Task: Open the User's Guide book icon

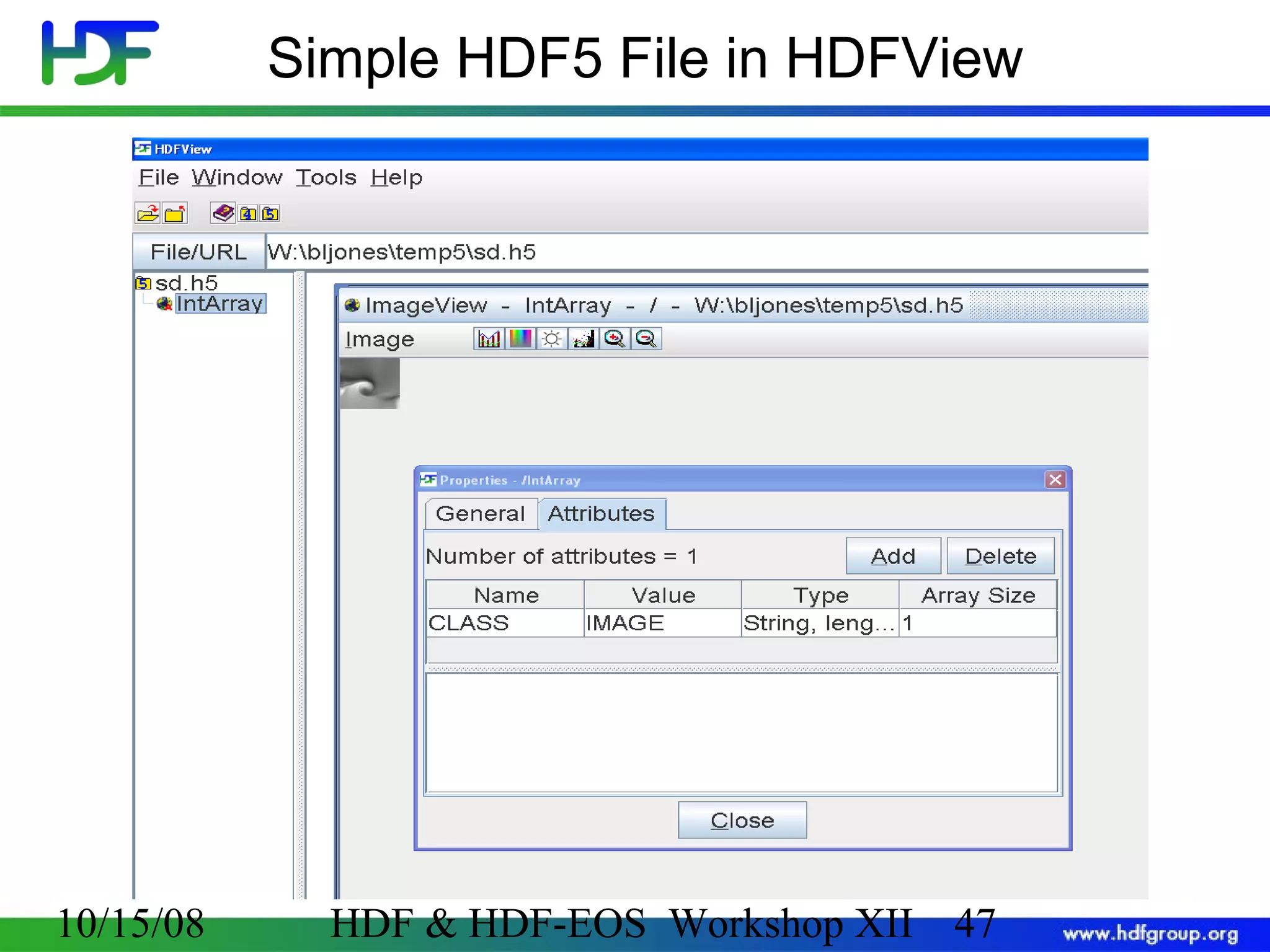Action: pyautogui.click(x=223, y=213)
